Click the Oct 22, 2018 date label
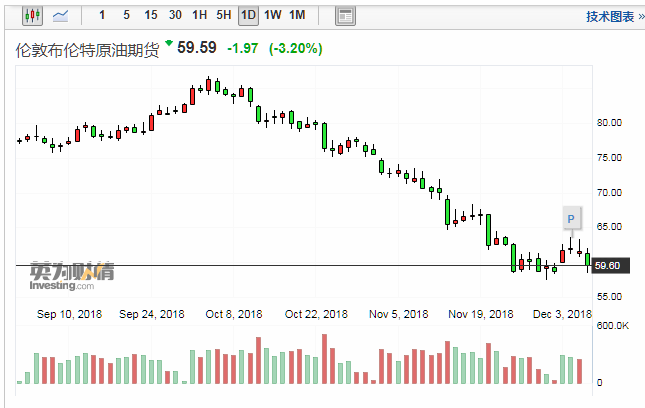The image size is (645, 408). [x=316, y=314]
